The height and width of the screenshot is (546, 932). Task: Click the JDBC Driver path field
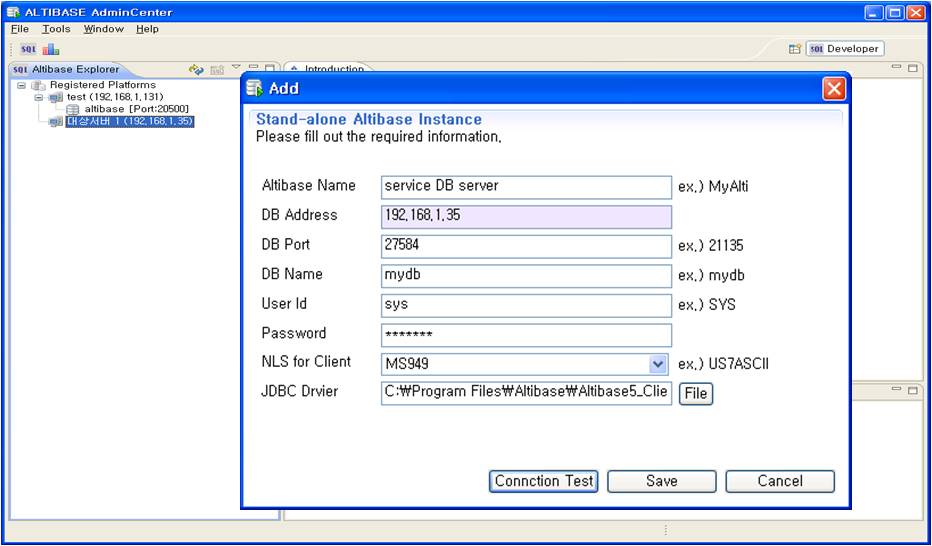coord(526,393)
